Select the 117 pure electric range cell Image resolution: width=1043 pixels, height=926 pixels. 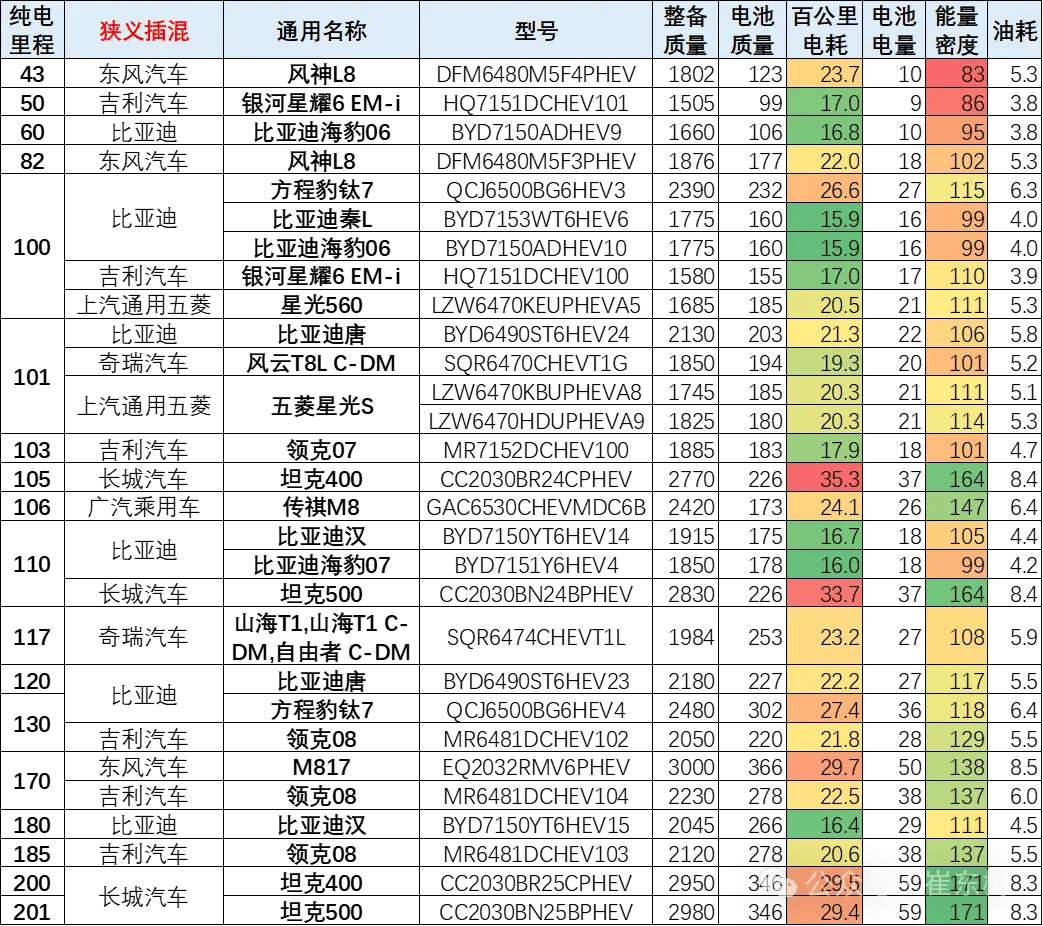coord(32,637)
